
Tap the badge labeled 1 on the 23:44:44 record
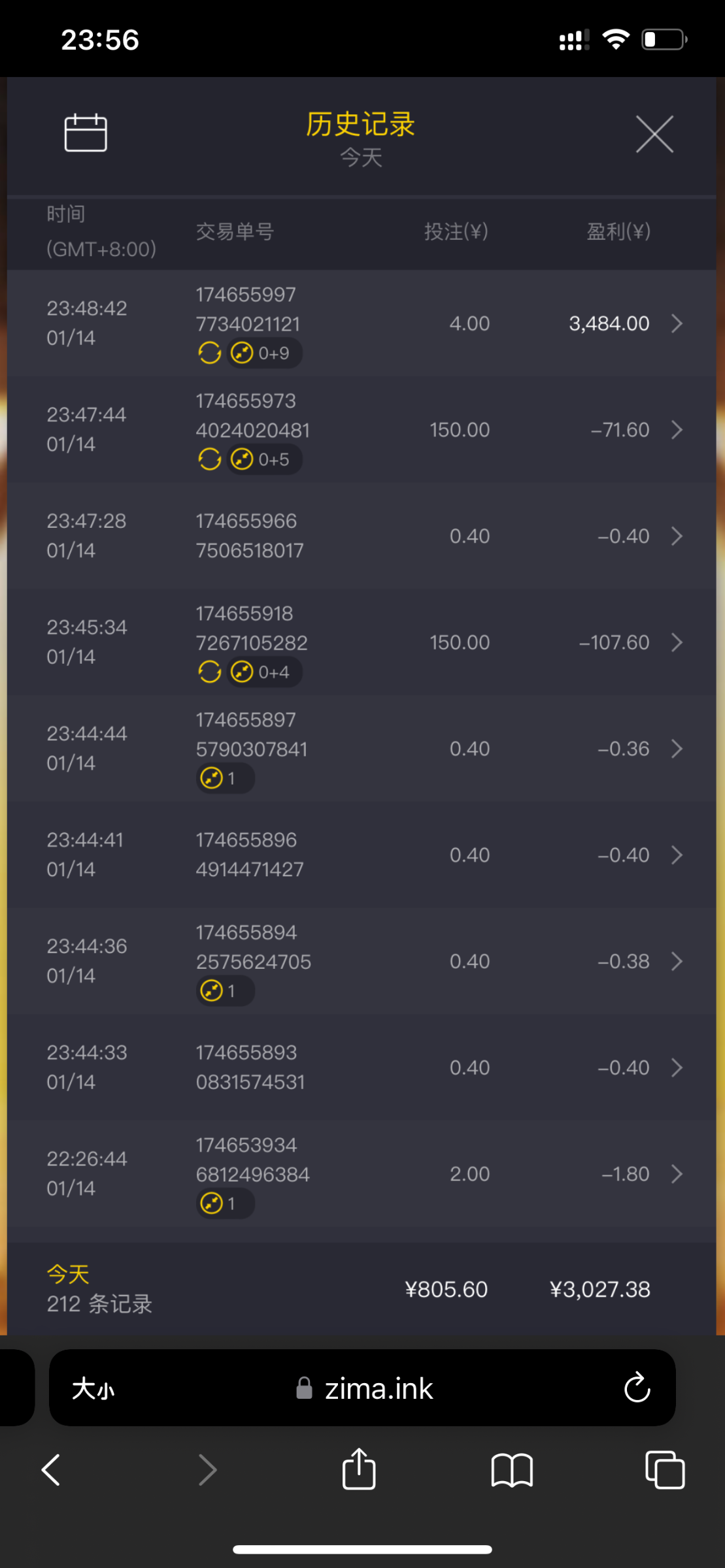click(x=225, y=779)
